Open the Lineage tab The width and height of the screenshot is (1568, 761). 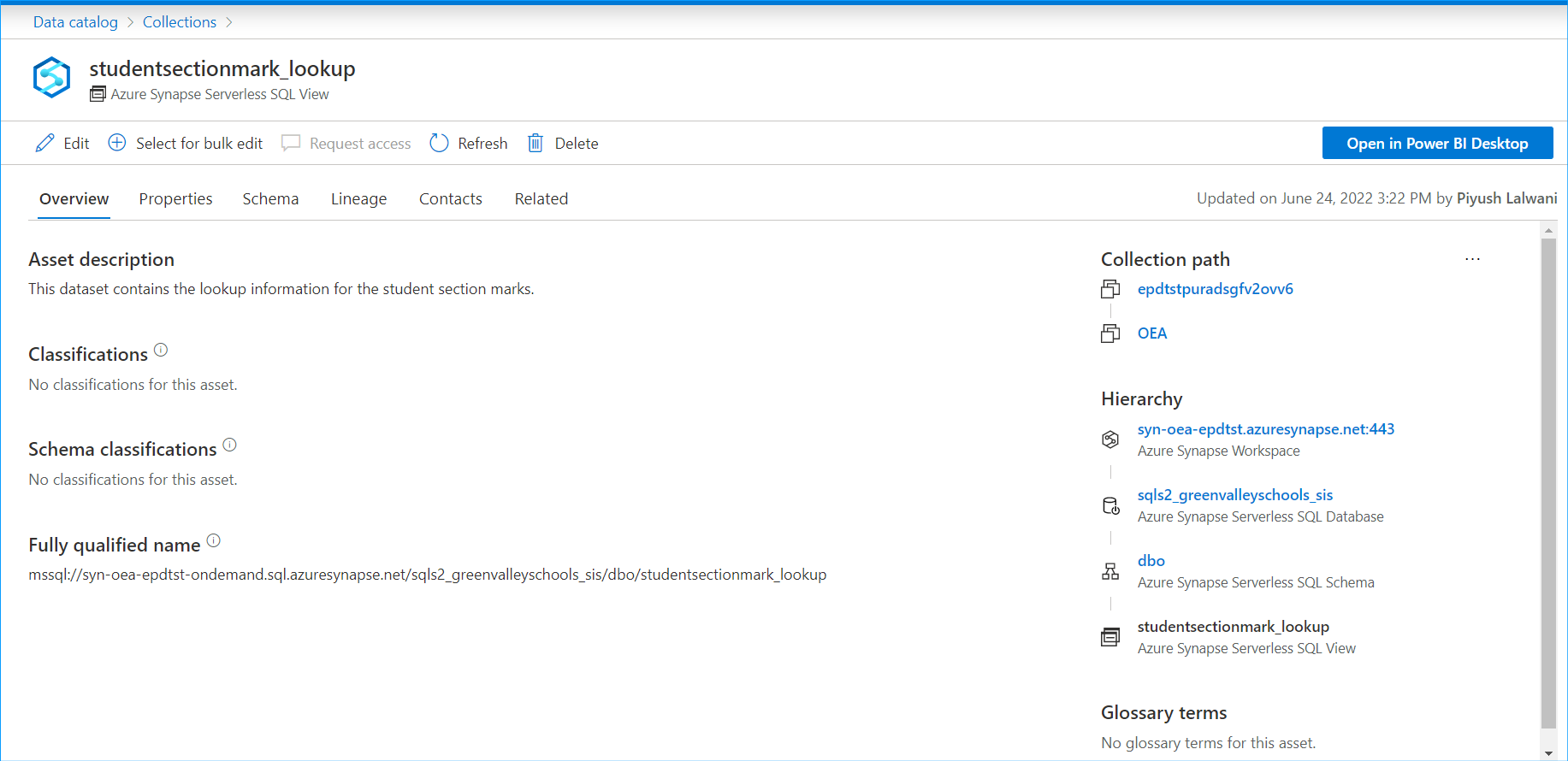358,198
